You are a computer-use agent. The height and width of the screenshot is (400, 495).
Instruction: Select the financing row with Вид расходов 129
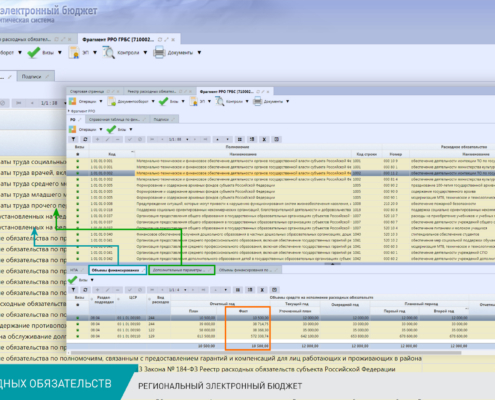281,336
